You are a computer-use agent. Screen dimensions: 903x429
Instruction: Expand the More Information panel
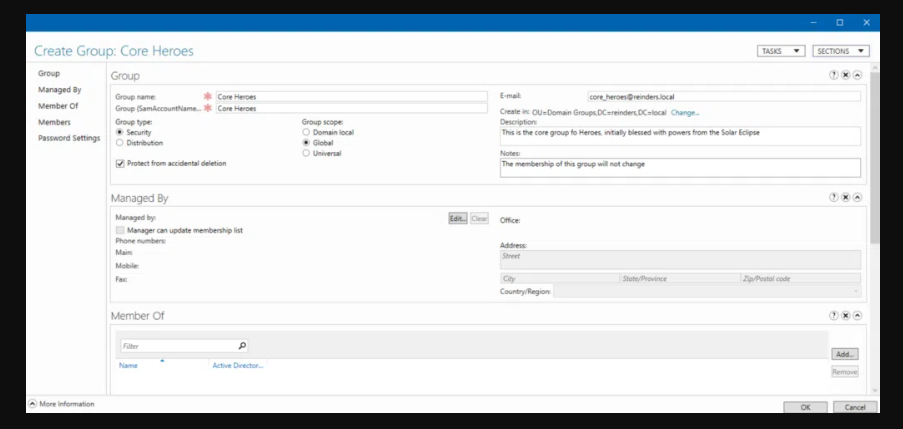pos(32,404)
